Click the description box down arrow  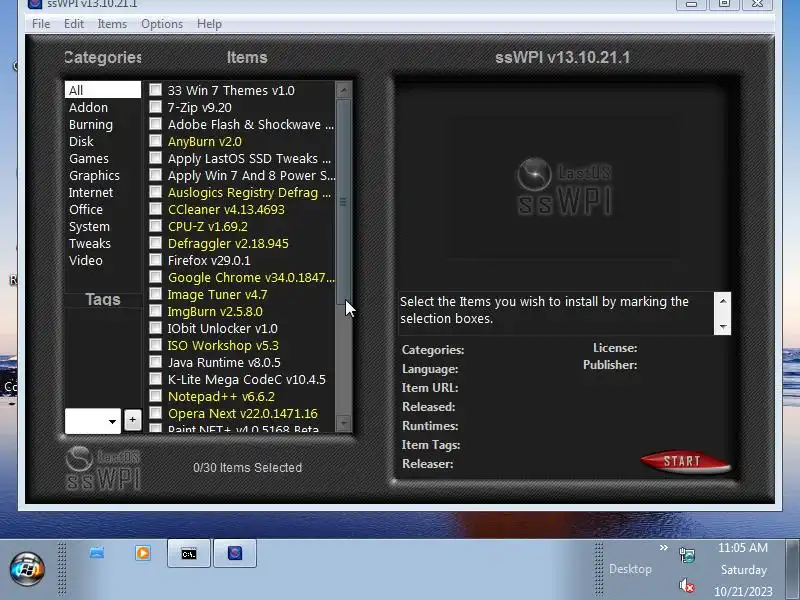pos(723,327)
